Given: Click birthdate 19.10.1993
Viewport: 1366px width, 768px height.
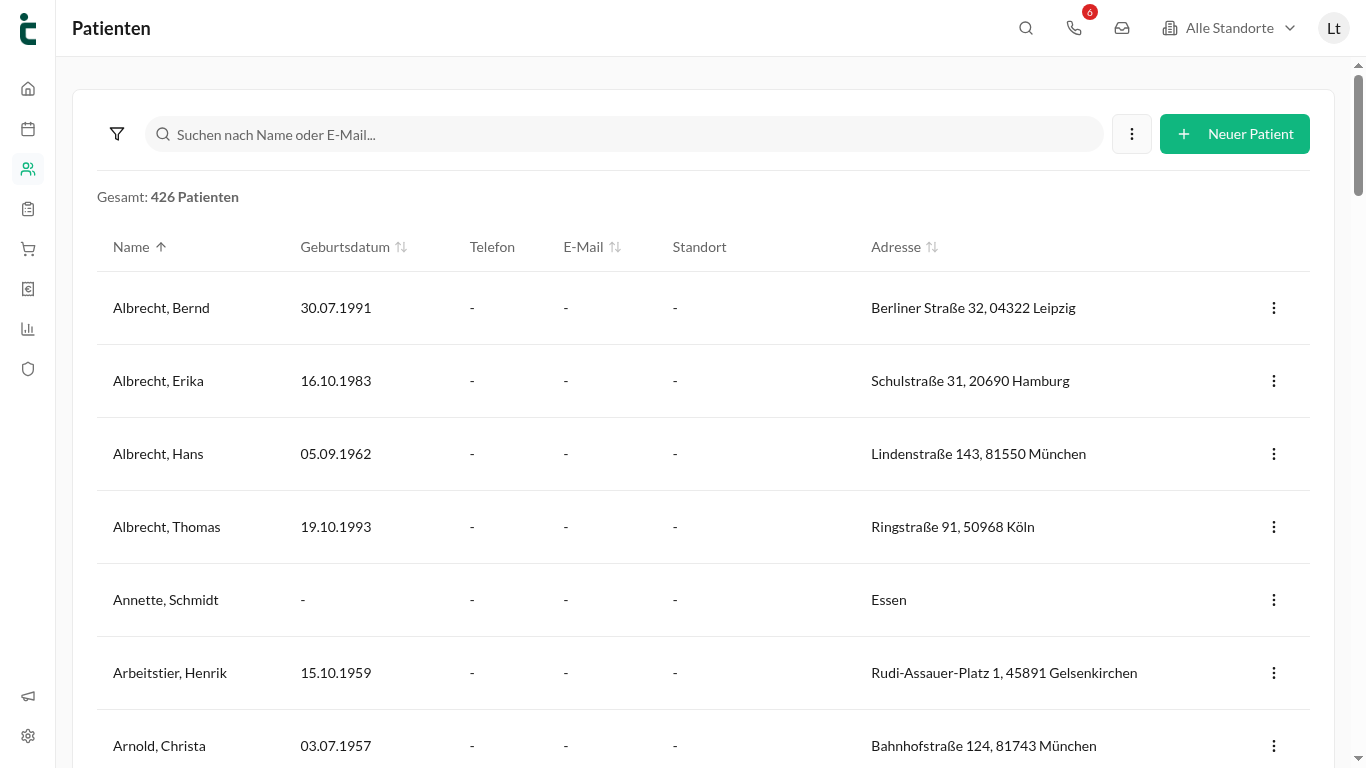Looking at the screenshot, I should coord(336,527).
